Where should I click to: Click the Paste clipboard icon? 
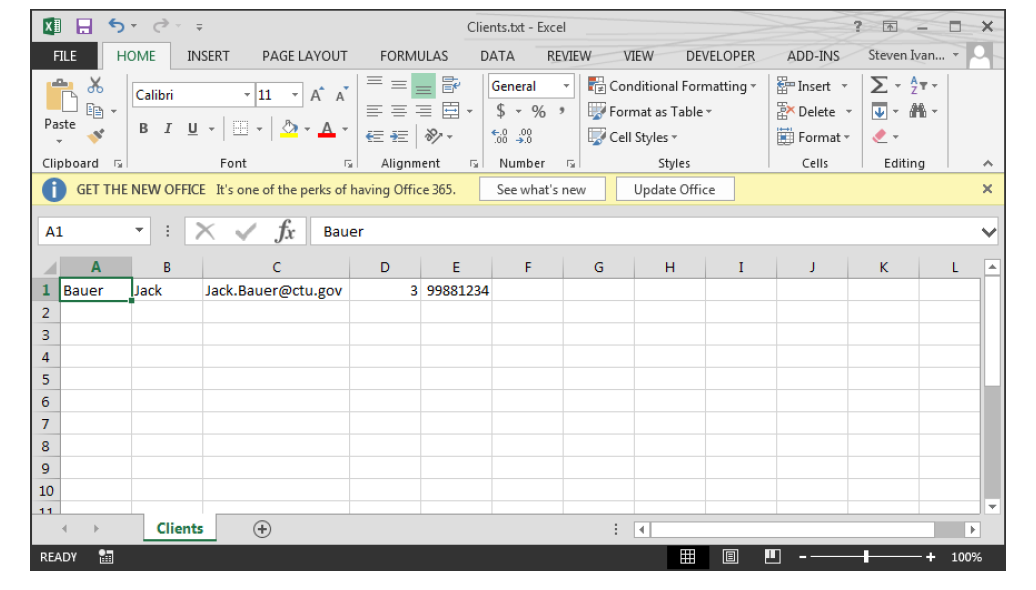click(61, 96)
